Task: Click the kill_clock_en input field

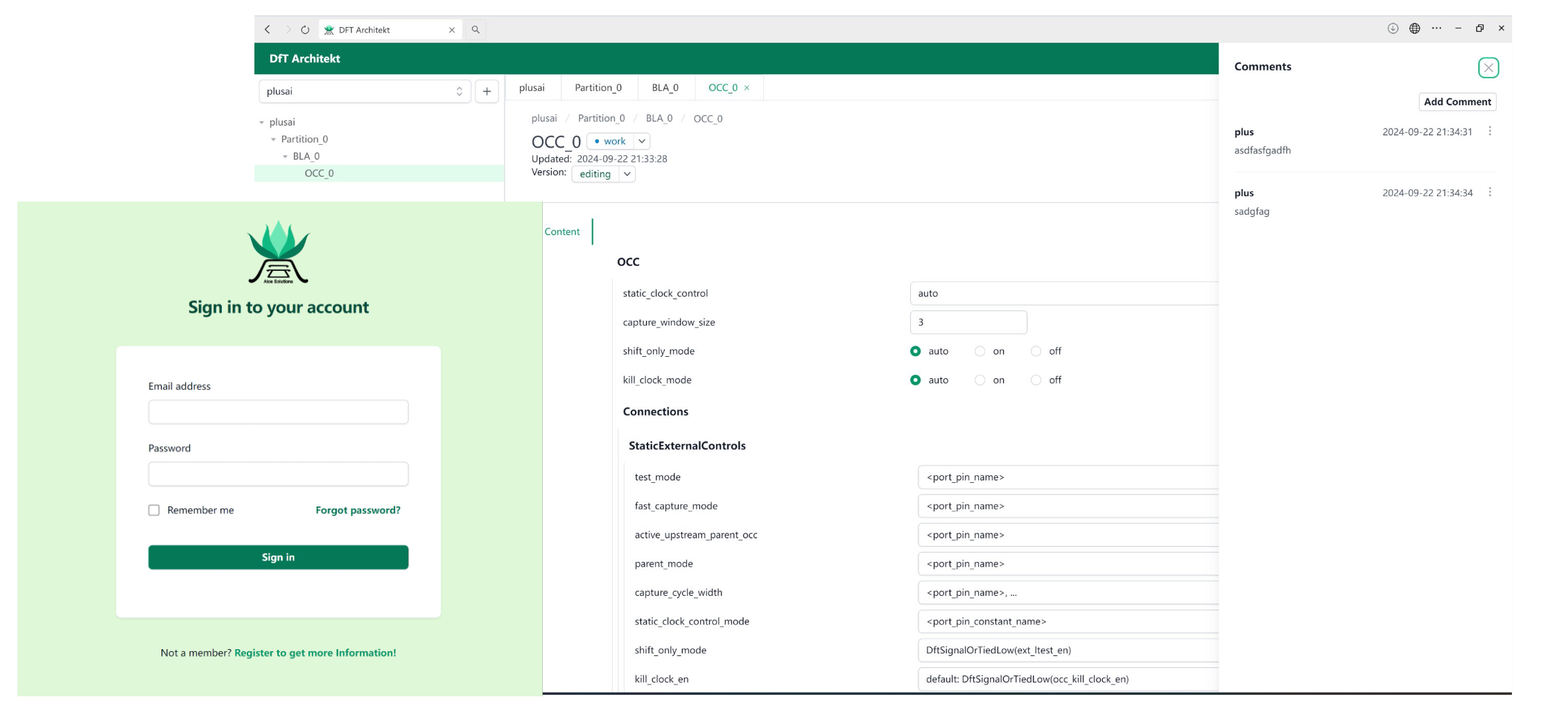Action: click(x=1068, y=680)
